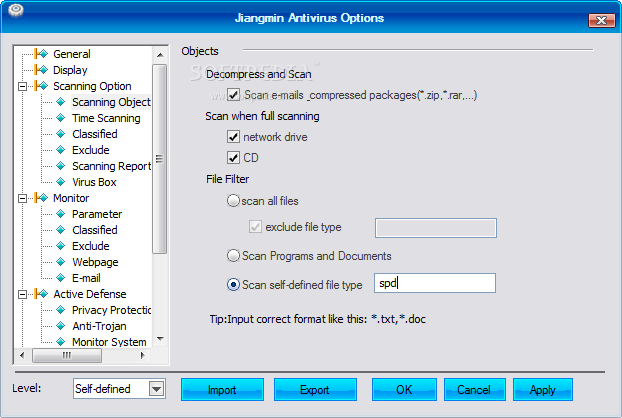622x418 pixels.
Task: Close the Jiangmin Antivirus Options dialog
Action: click(601, 20)
